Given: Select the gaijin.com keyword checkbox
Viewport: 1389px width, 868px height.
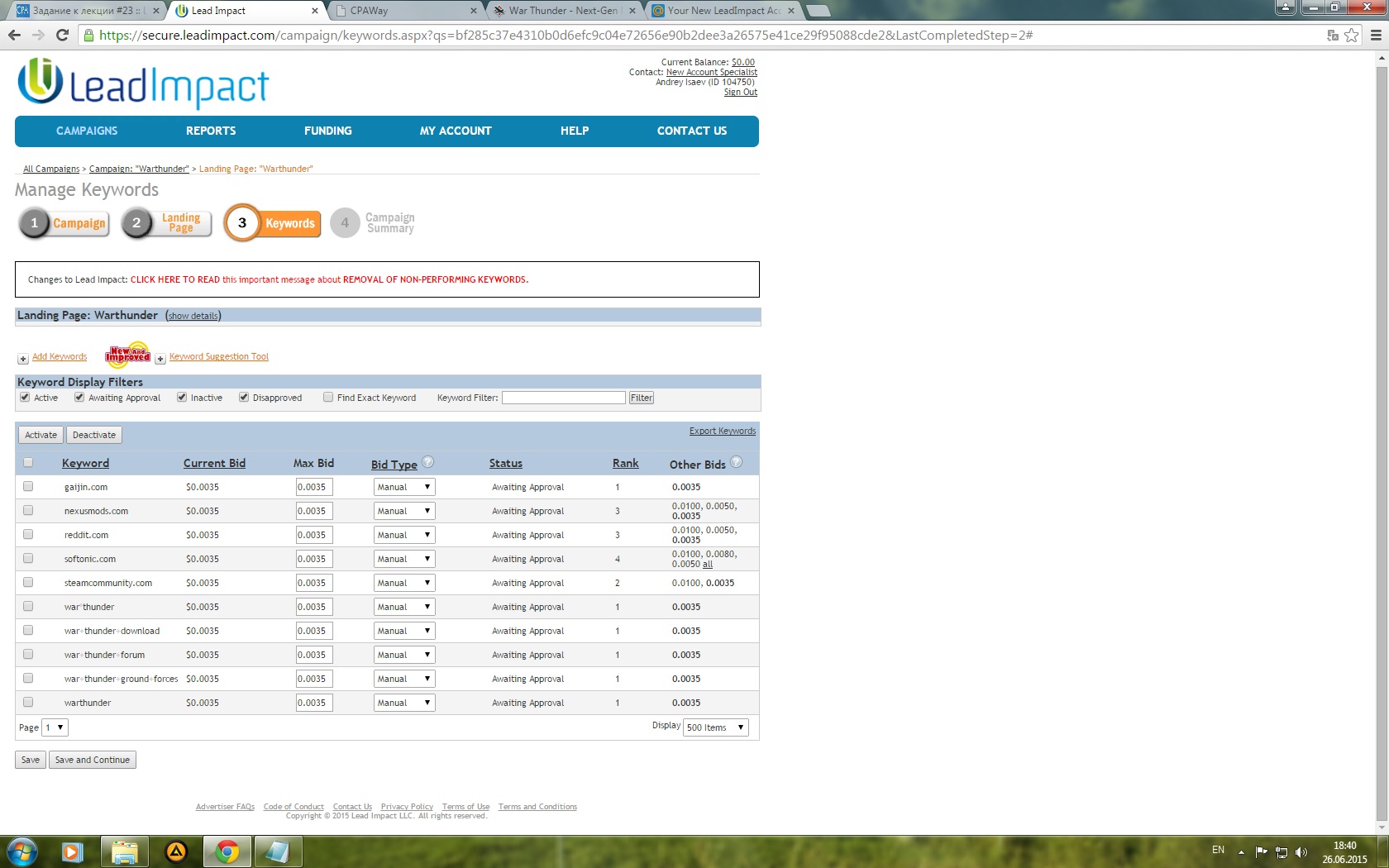Looking at the screenshot, I should [x=28, y=486].
